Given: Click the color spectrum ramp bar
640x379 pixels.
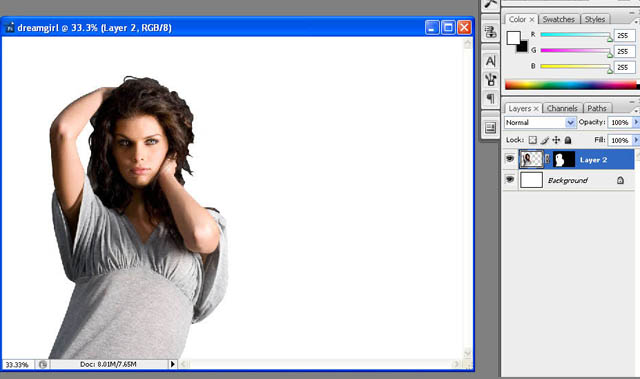Looking at the screenshot, I should pos(571,85).
